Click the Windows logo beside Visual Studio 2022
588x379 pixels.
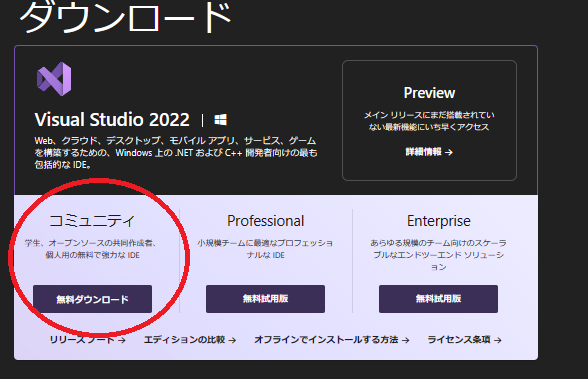pyautogui.click(x=220, y=120)
